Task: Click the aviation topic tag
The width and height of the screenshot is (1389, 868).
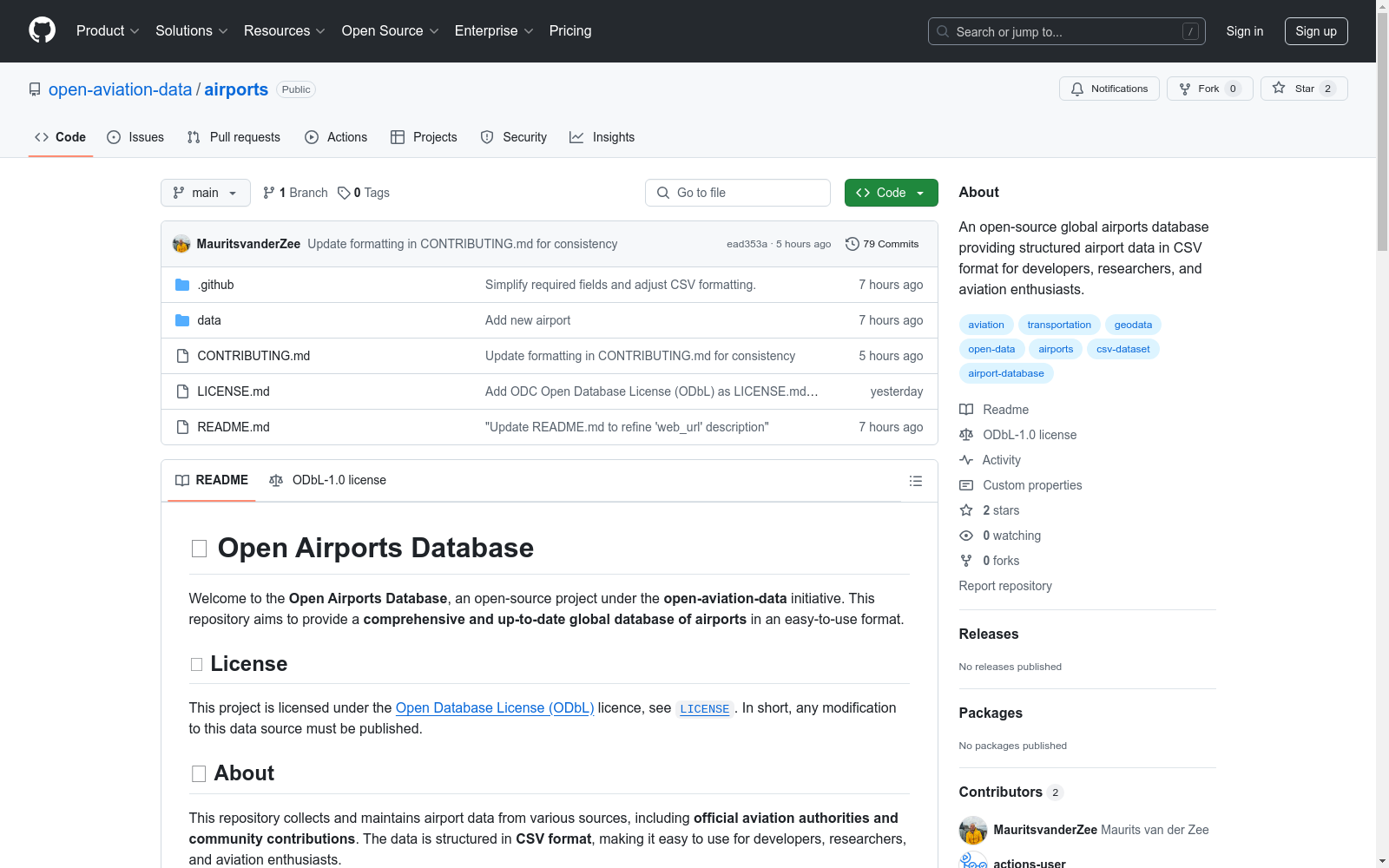Action: pos(985,325)
